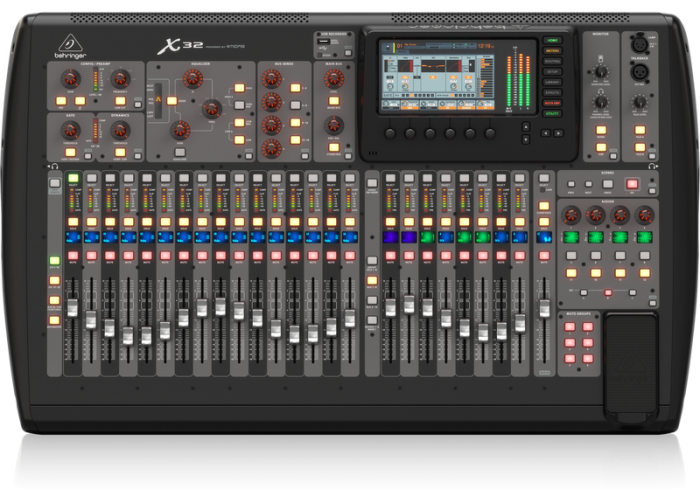Select Bus Sends 13-16 bank button

(x=295, y=140)
